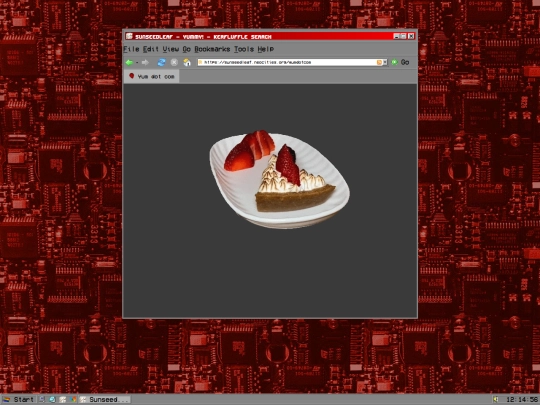540x405 pixels.
Task: Stop loading with the grey X icon
Action: 174,62
